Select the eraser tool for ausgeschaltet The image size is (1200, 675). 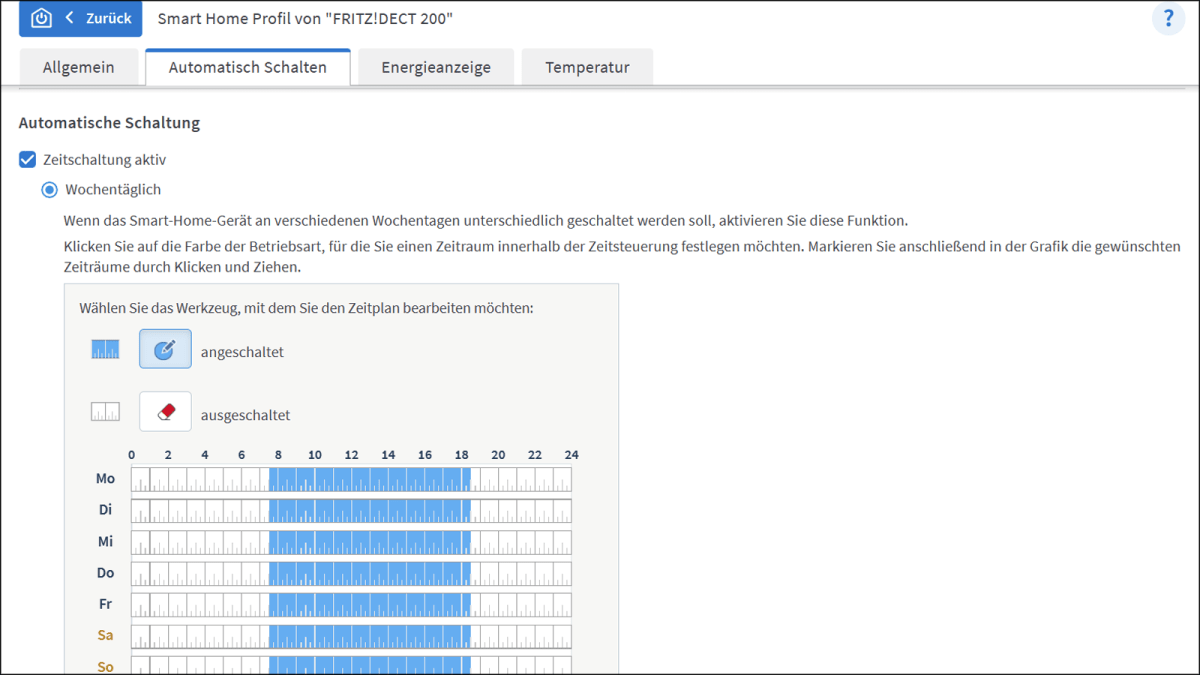pyautogui.click(x=165, y=411)
